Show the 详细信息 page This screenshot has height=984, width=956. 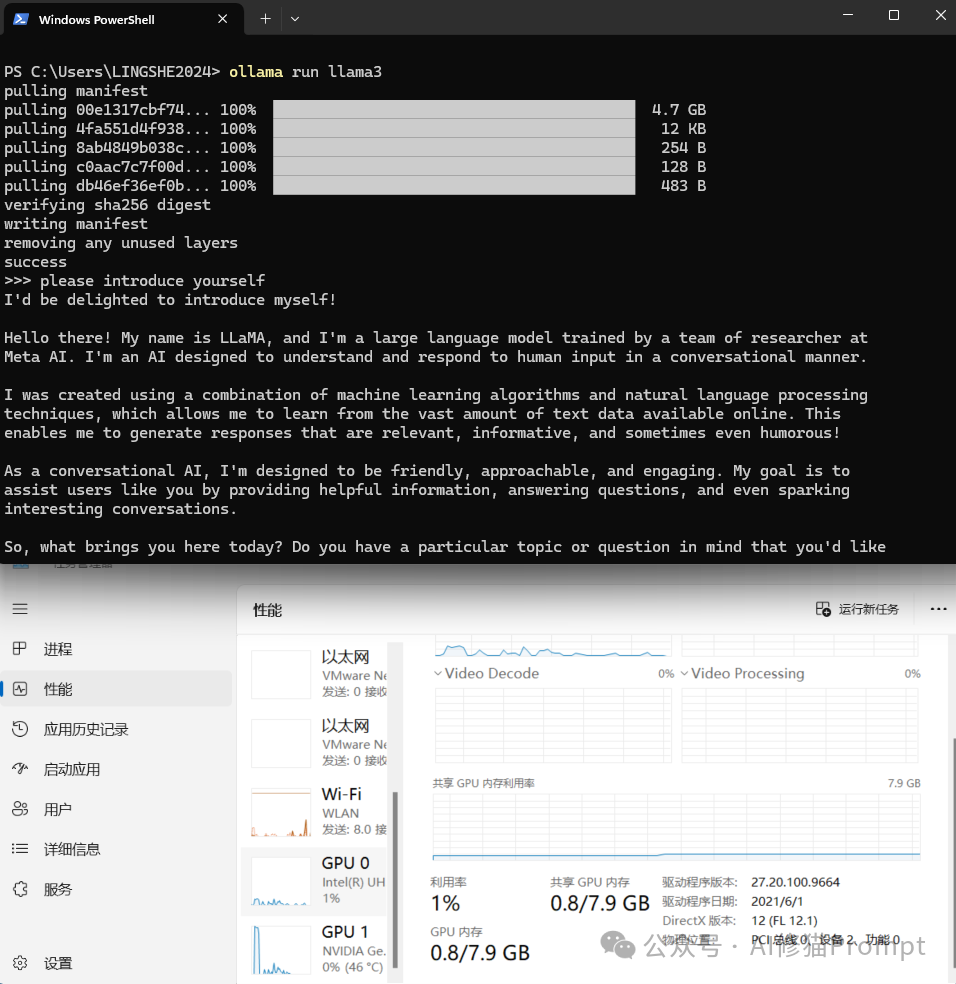[x=116, y=850]
